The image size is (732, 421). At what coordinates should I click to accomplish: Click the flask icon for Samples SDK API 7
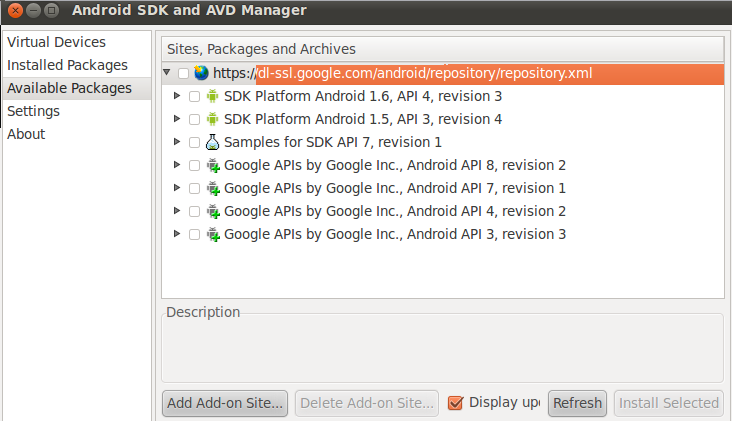click(x=212, y=142)
